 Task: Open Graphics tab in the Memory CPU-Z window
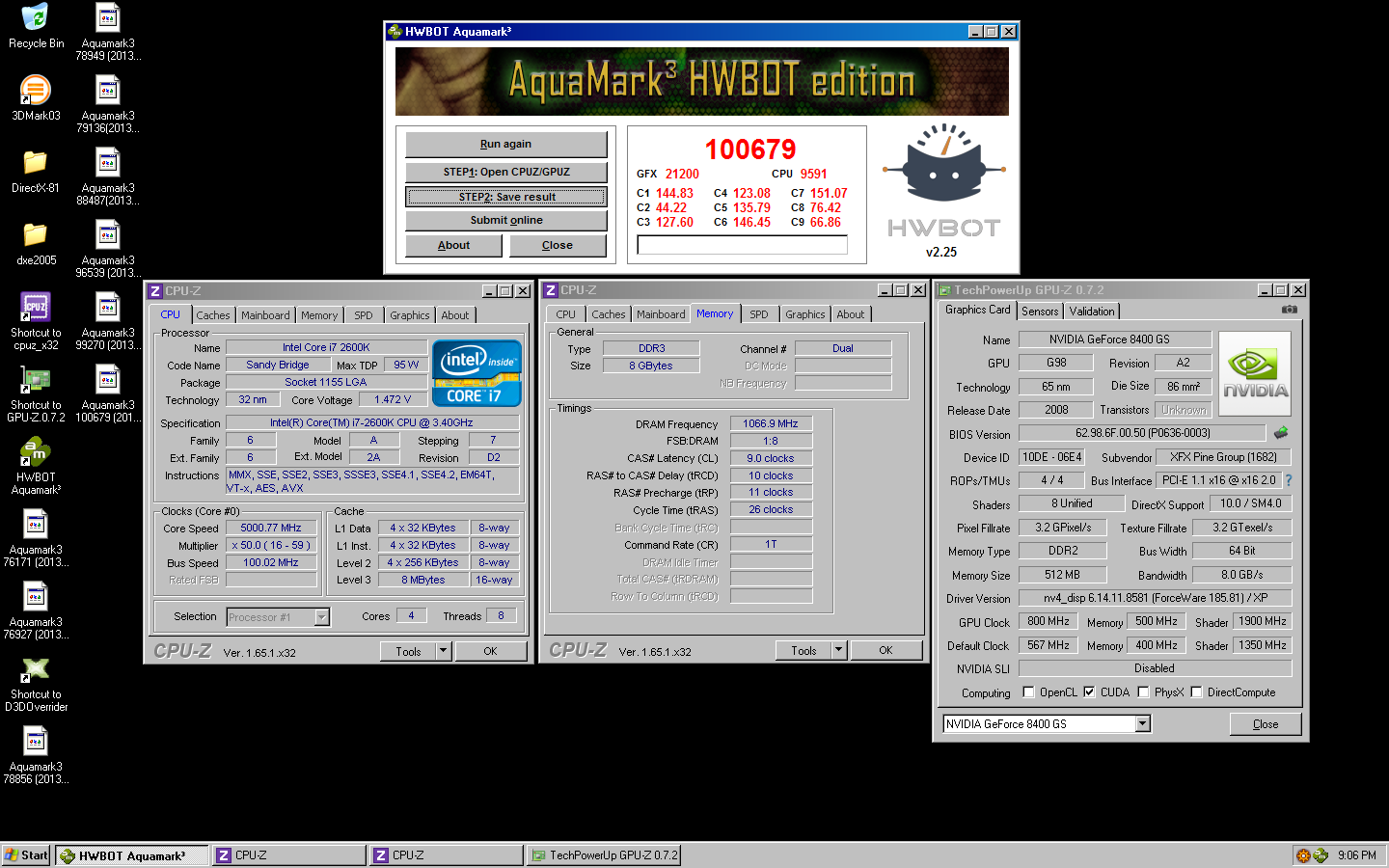coord(804,314)
